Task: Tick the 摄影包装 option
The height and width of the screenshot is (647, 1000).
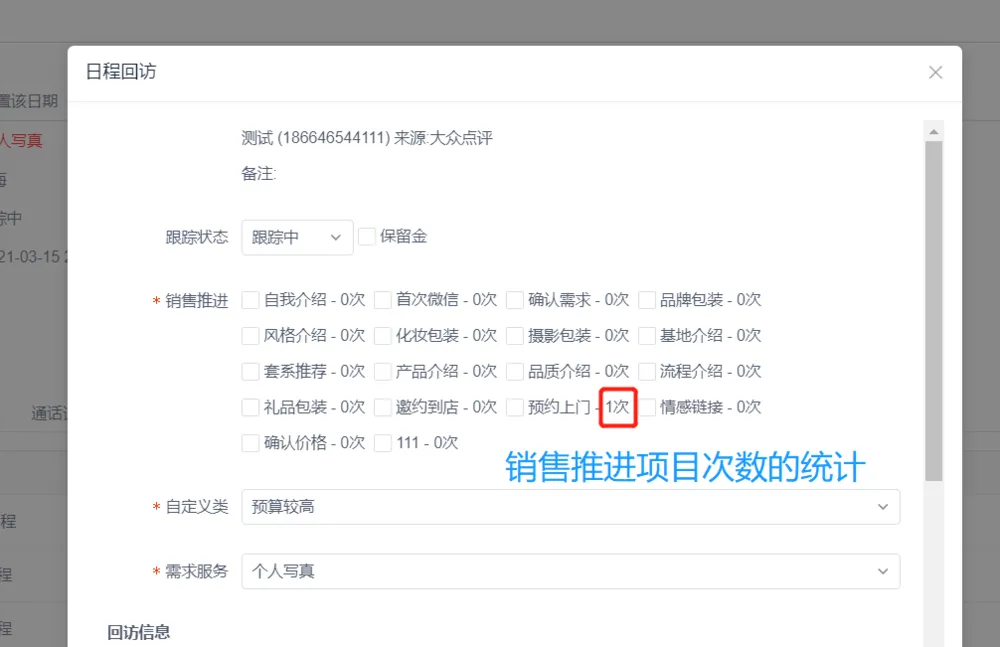Action: pyautogui.click(x=515, y=336)
